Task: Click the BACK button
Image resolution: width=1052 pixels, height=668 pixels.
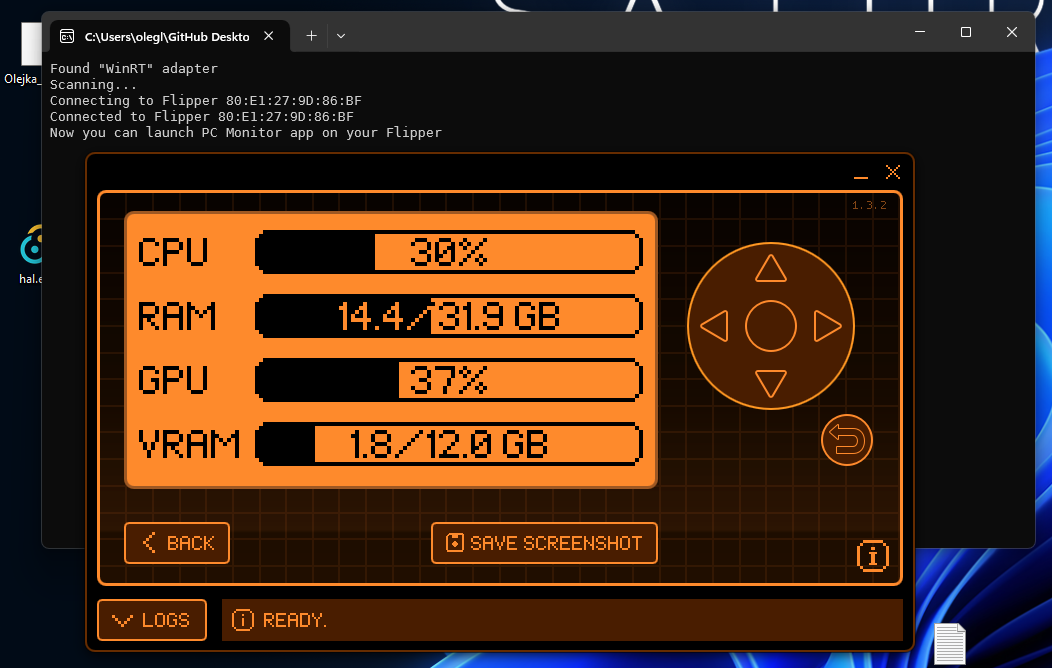Action: coord(177,543)
